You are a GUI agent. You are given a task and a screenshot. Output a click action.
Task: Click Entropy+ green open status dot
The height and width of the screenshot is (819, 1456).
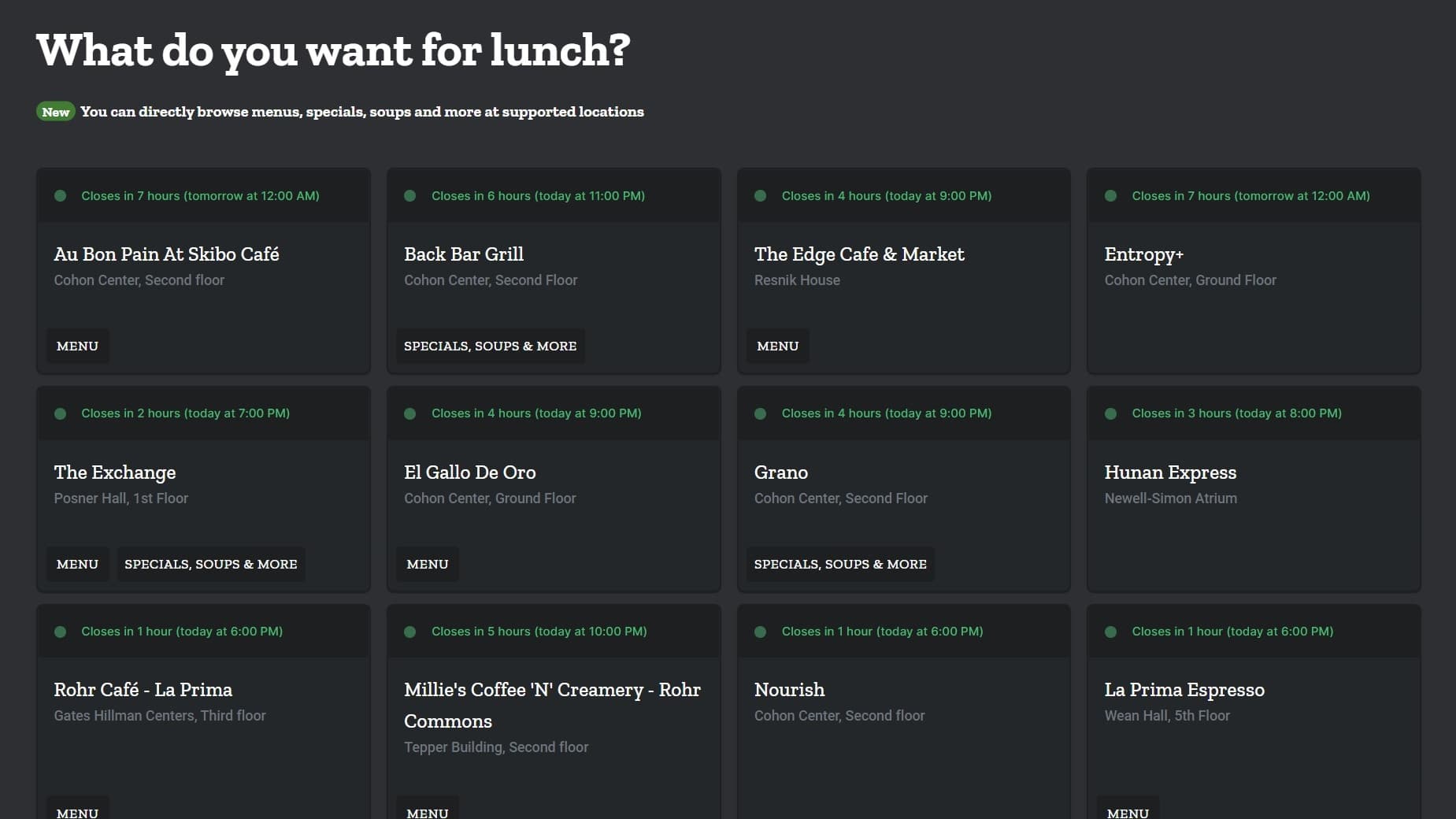[1110, 196]
